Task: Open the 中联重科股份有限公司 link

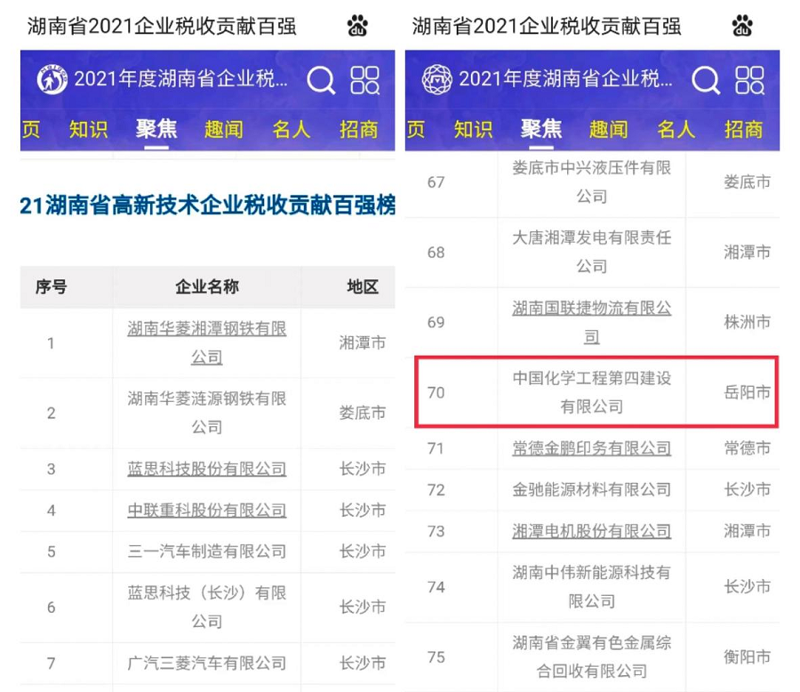Action: pos(206,510)
